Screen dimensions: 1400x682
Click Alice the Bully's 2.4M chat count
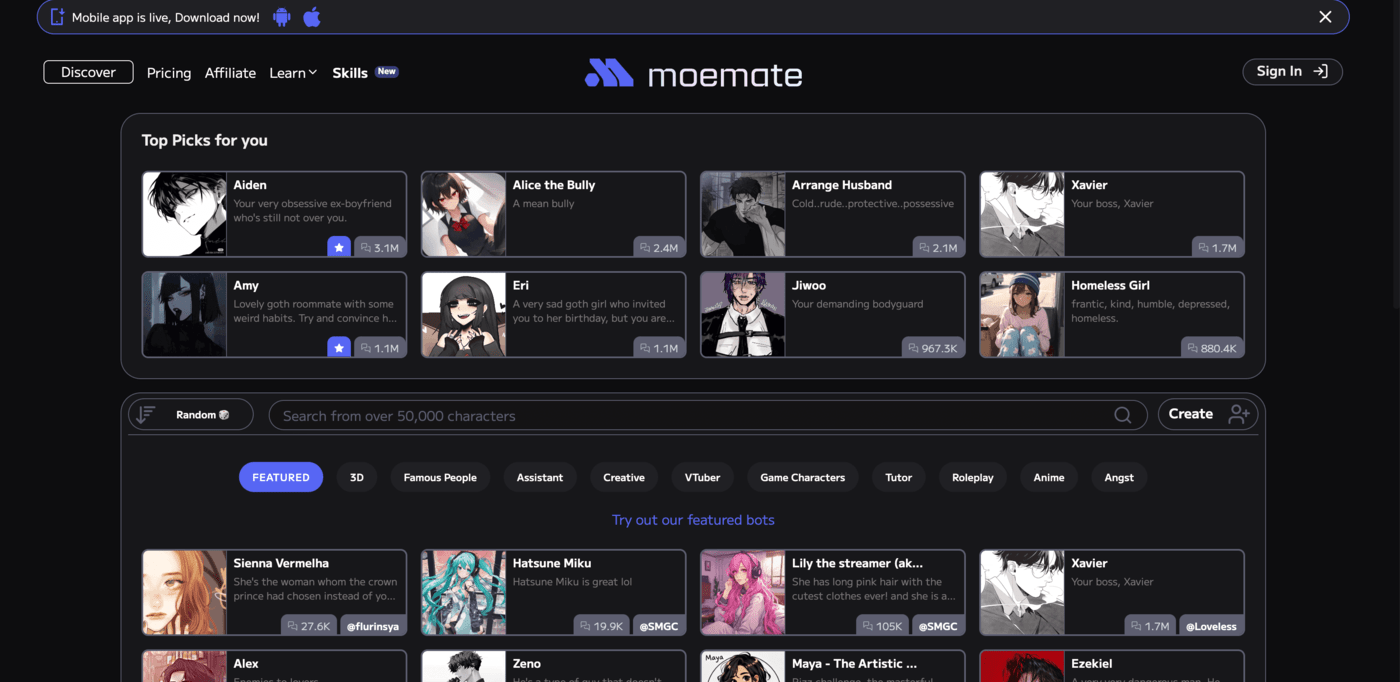click(659, 247)
